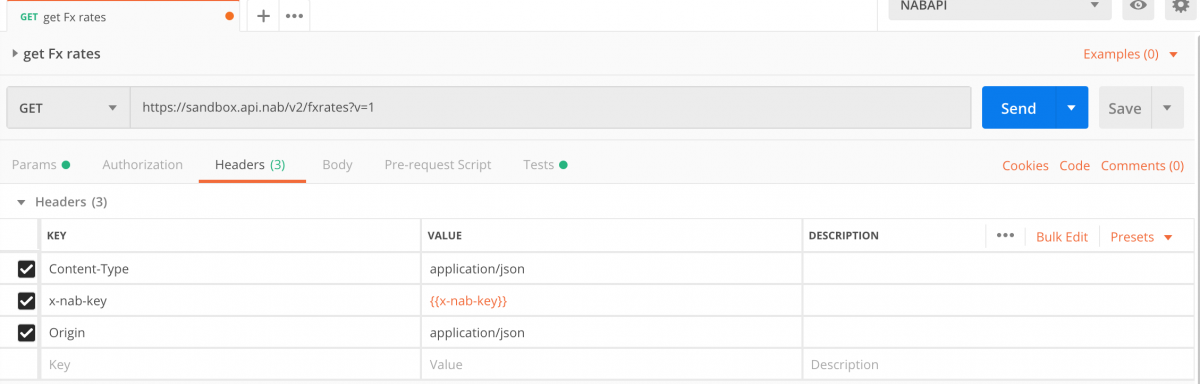
Task: Open a new request tab with plus icon
Action: (263, 16)
